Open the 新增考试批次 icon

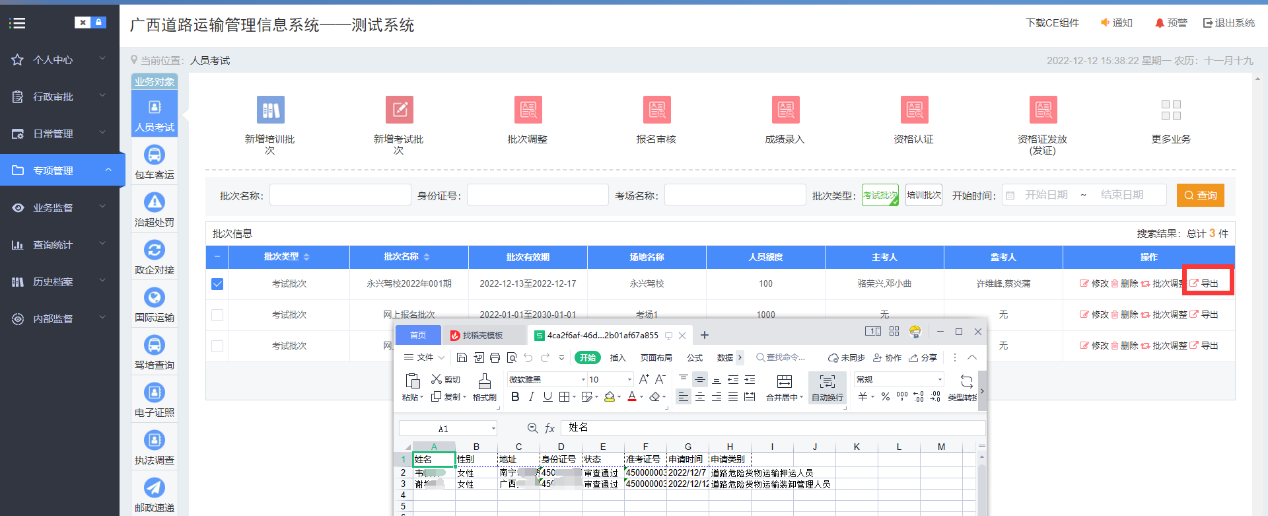coord(399,110)
